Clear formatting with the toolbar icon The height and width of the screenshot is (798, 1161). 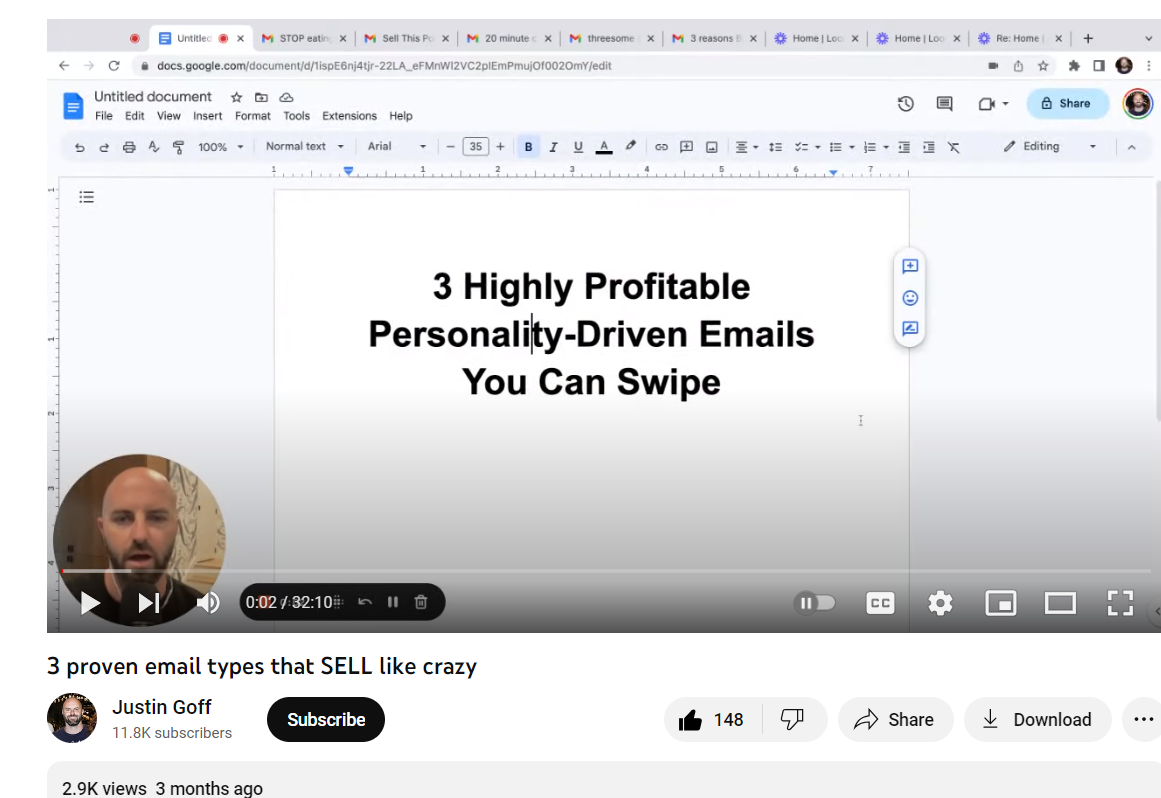tap(954, 146)
